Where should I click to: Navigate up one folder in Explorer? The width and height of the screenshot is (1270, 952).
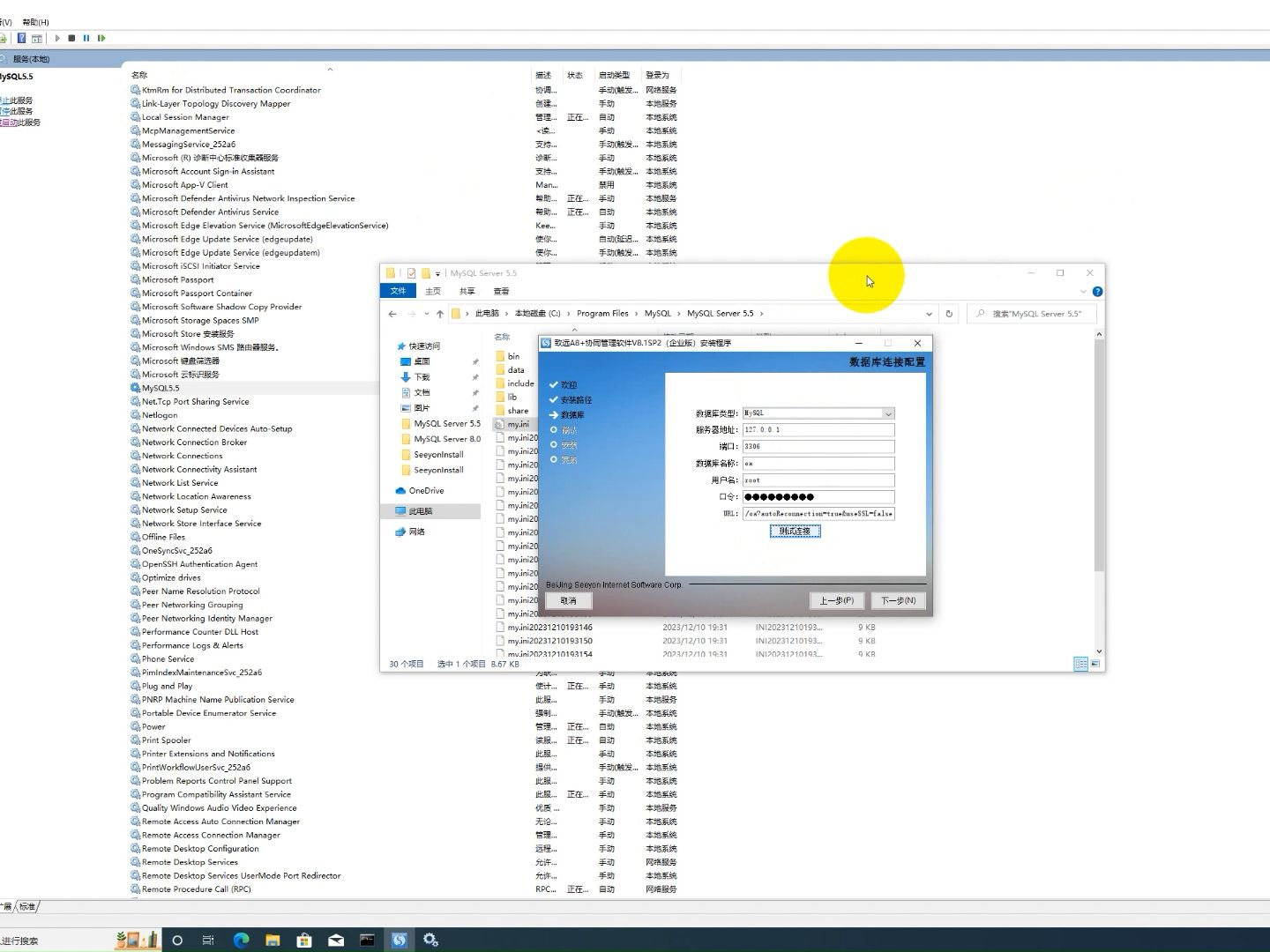point(440,314)
